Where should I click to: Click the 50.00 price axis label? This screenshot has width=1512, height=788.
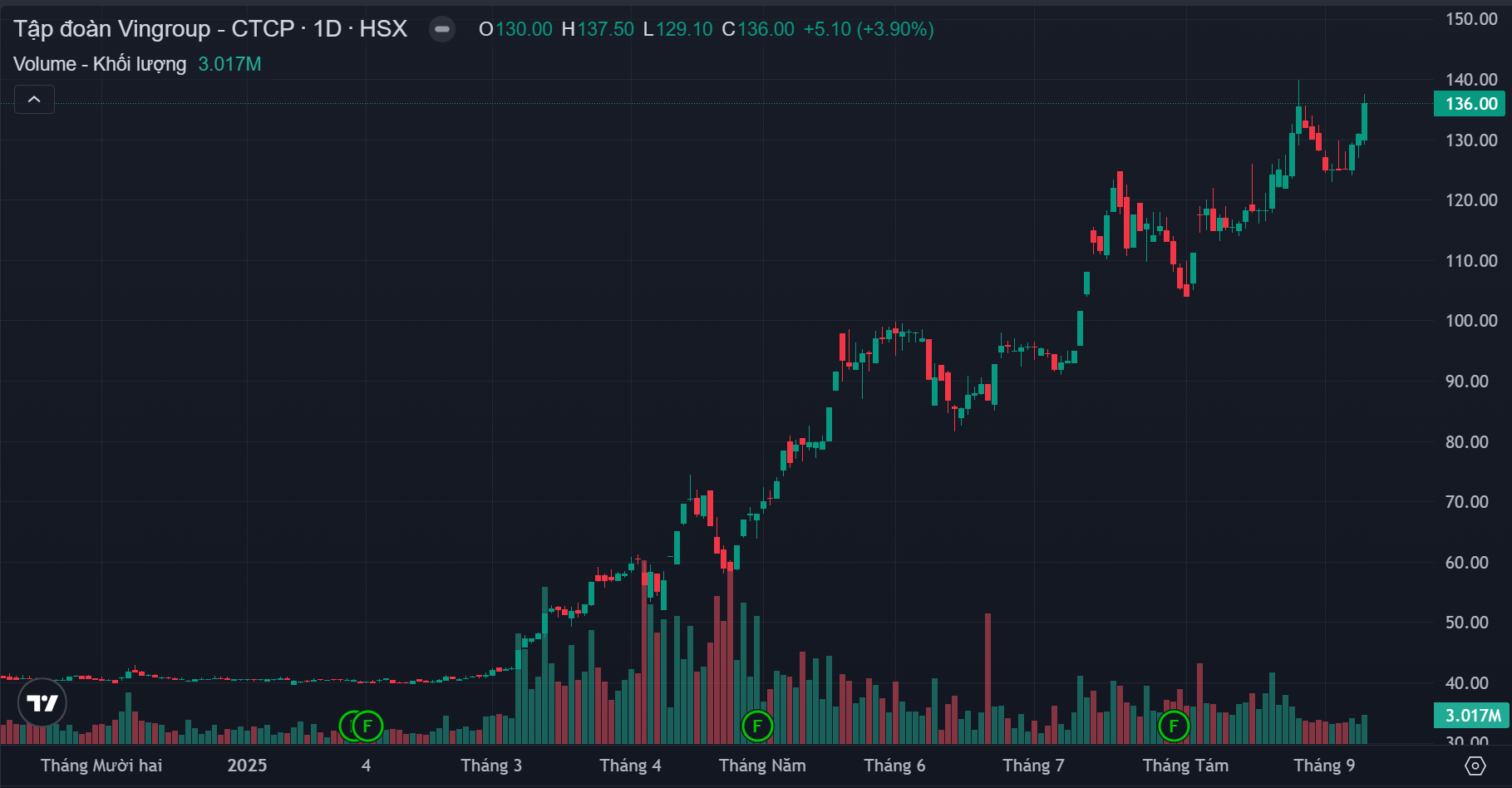click(1467, 623)
